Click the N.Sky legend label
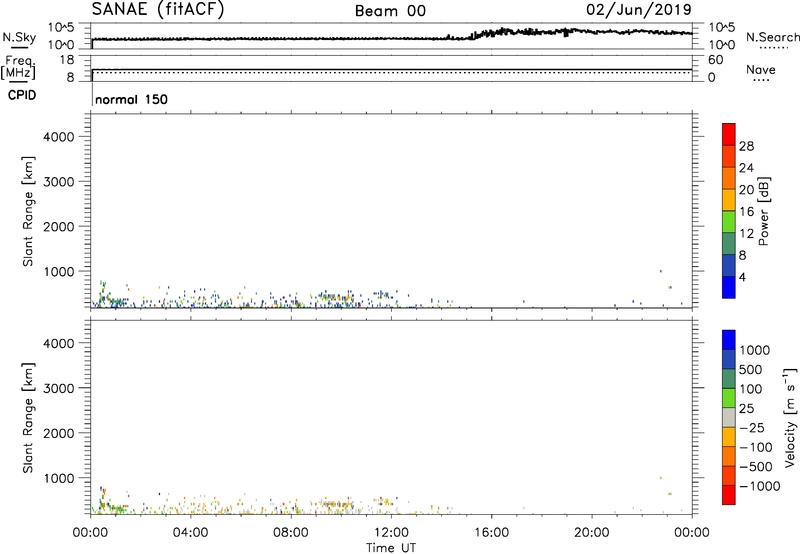 point(19,38)
